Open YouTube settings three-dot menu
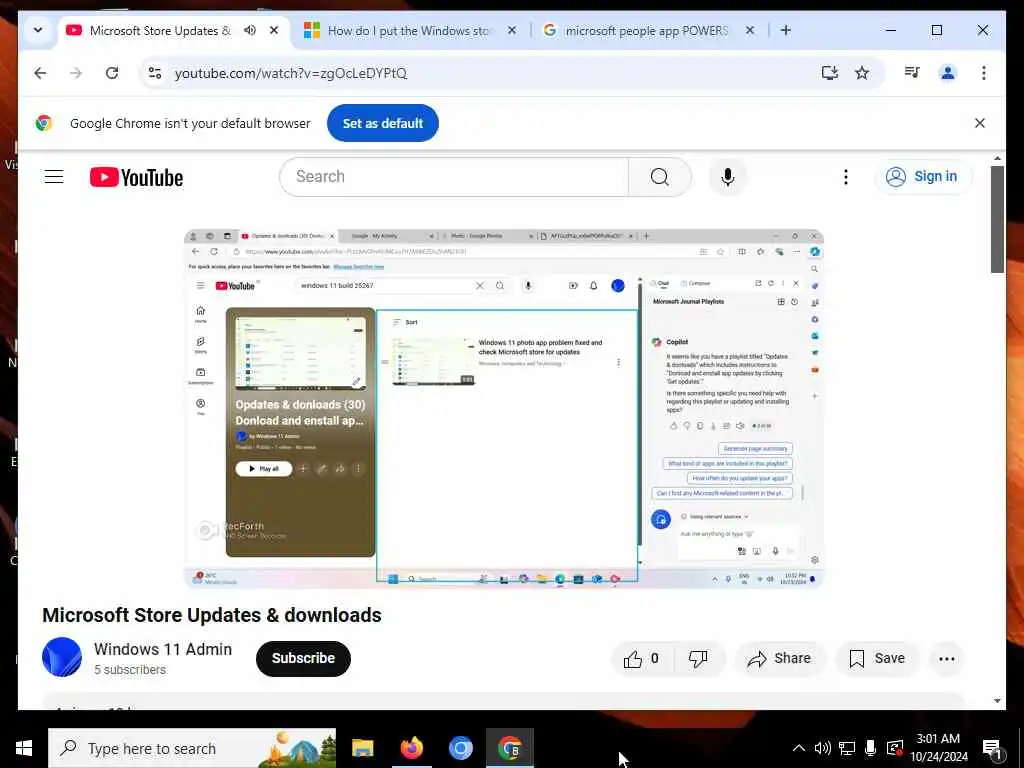This screenshot has height=768, width=1024. click(846, 176)
